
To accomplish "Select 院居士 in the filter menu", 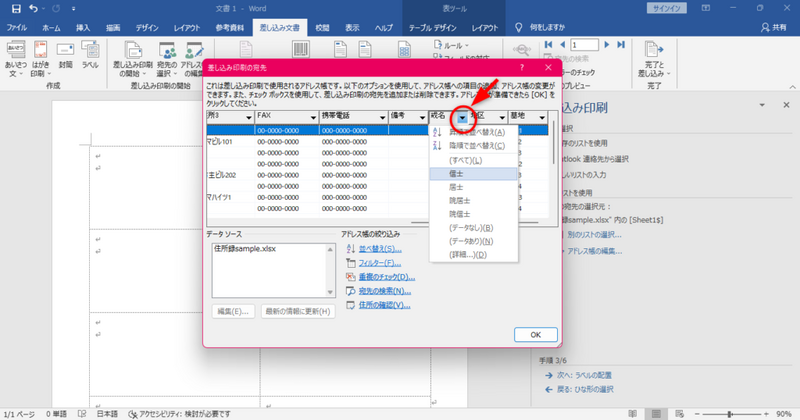I will (473, 201).
